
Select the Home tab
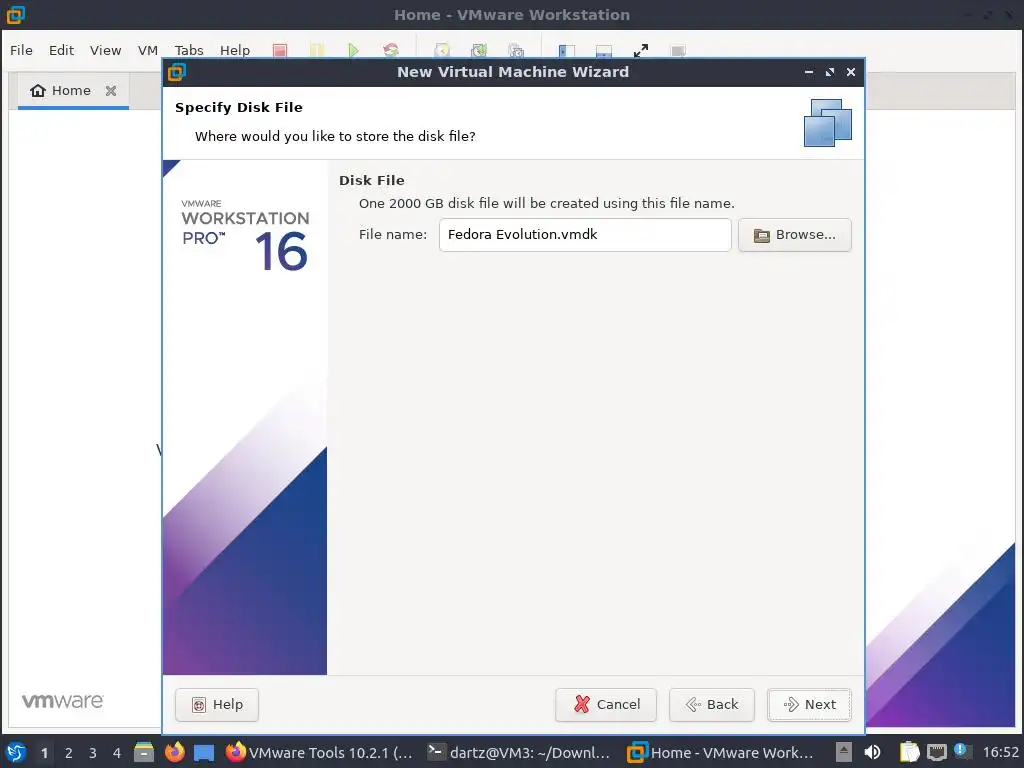tap(73, 91)
